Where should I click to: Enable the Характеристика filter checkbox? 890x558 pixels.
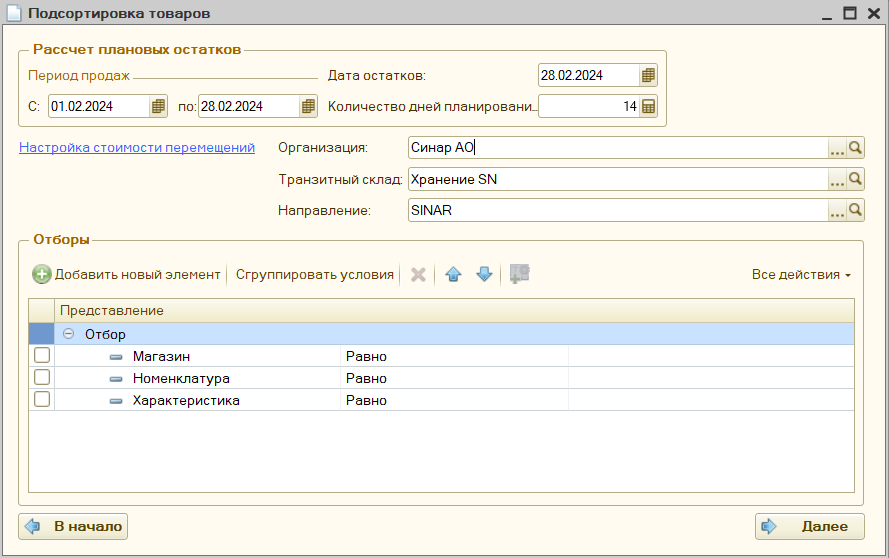[41, 400]
